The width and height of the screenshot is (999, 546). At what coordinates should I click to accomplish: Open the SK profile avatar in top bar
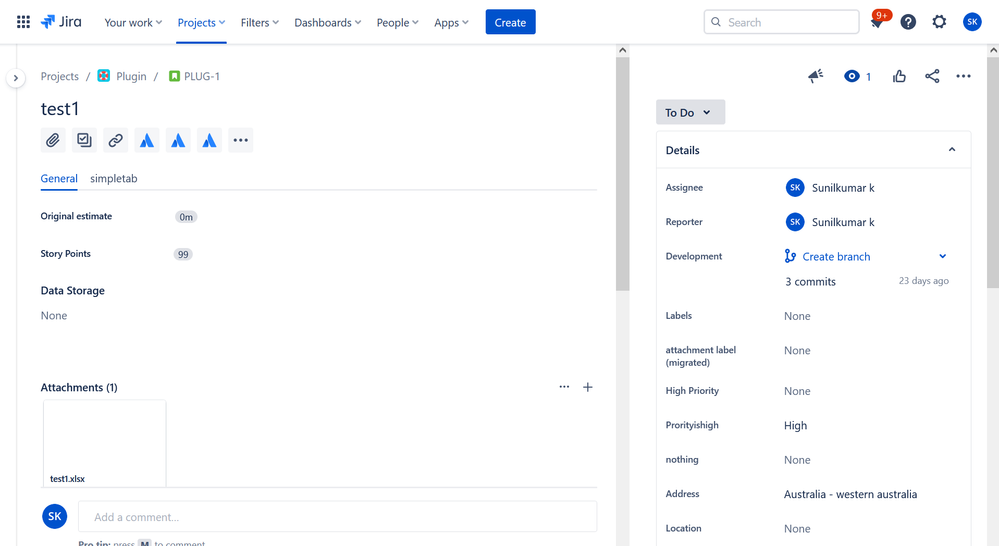click(972, 22)
